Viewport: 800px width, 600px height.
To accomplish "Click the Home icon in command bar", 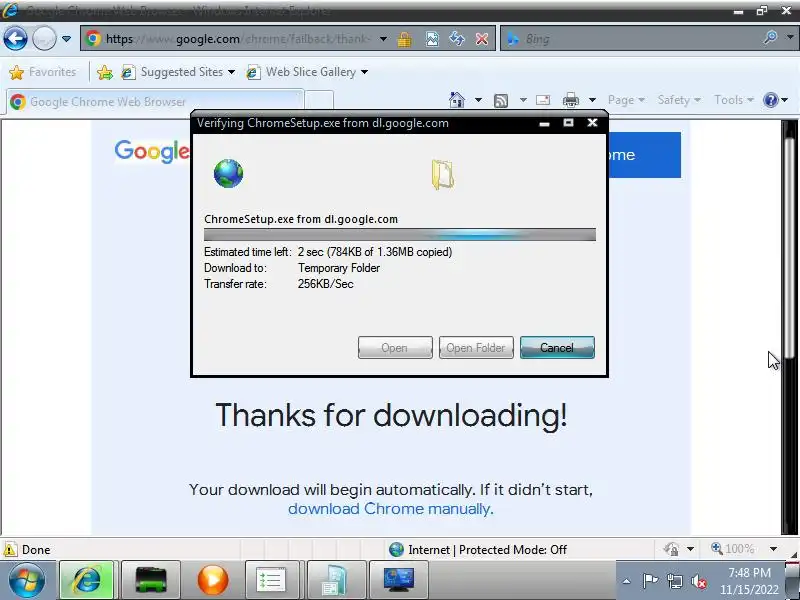I will [x=457, y=99].
